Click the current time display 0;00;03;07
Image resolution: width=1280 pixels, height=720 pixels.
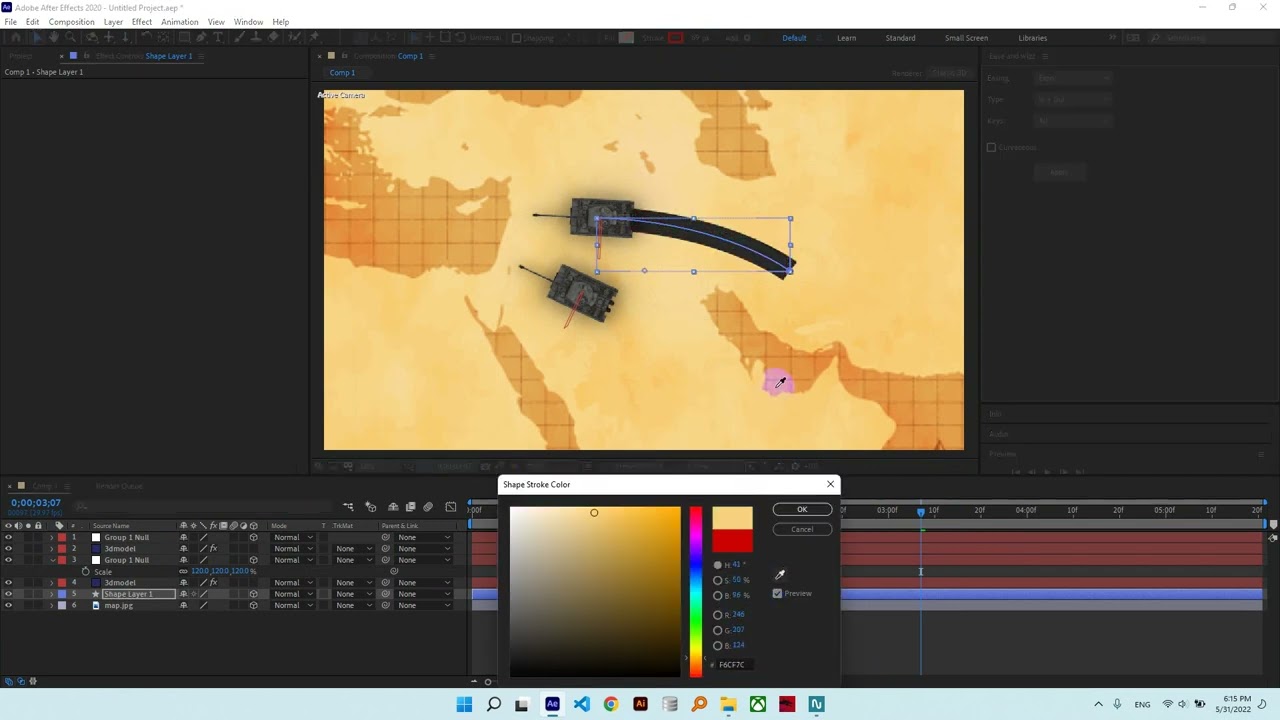coord(36,503)
